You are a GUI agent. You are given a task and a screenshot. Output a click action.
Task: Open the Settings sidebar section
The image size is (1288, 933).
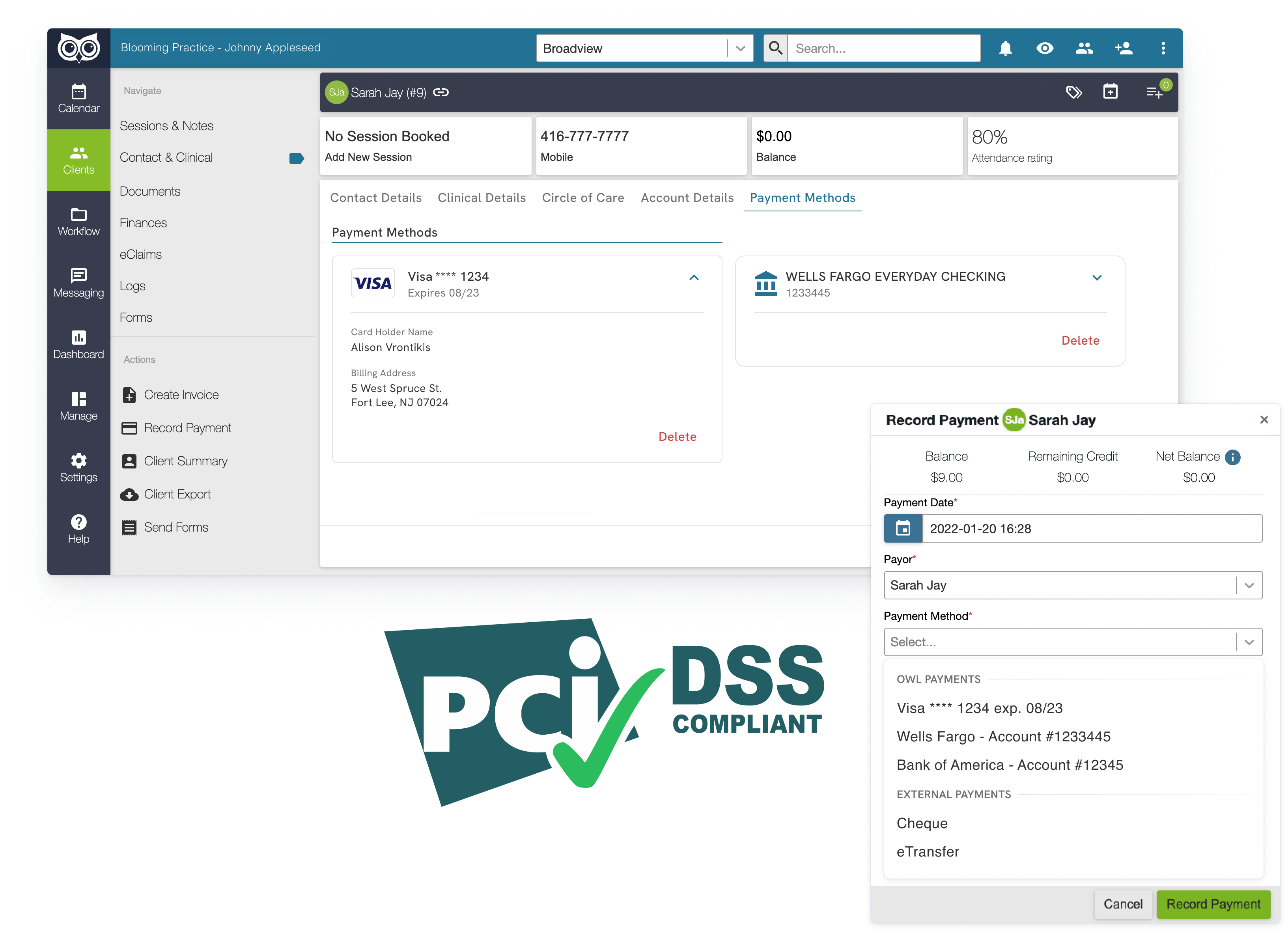click(x=78, y=467)
